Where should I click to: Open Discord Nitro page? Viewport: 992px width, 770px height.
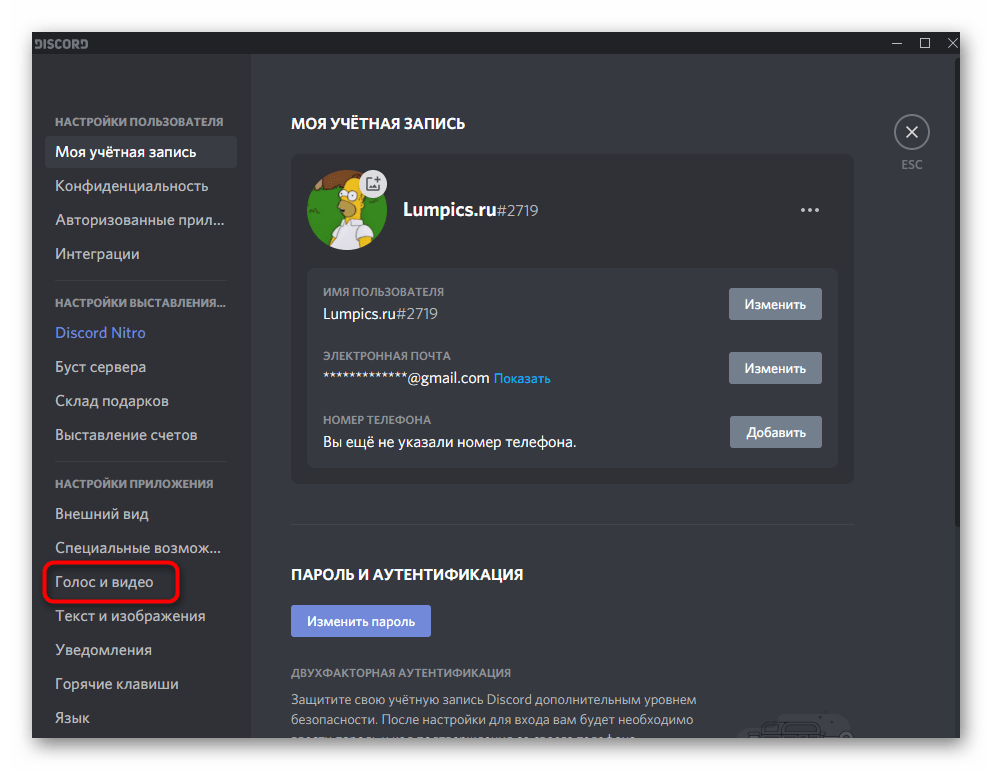point(100,333)
